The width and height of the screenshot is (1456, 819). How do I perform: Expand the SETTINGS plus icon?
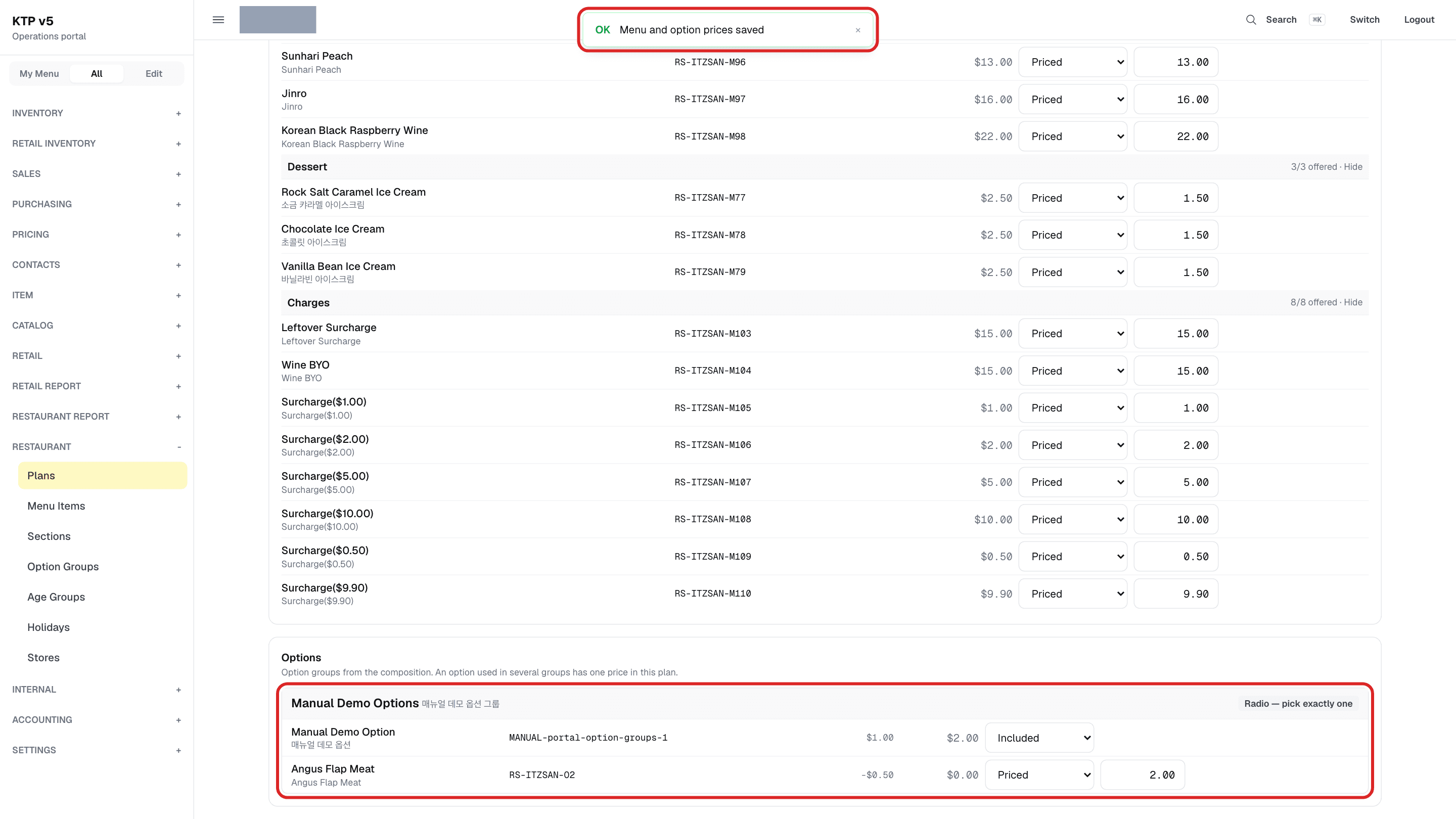point(178,751)
